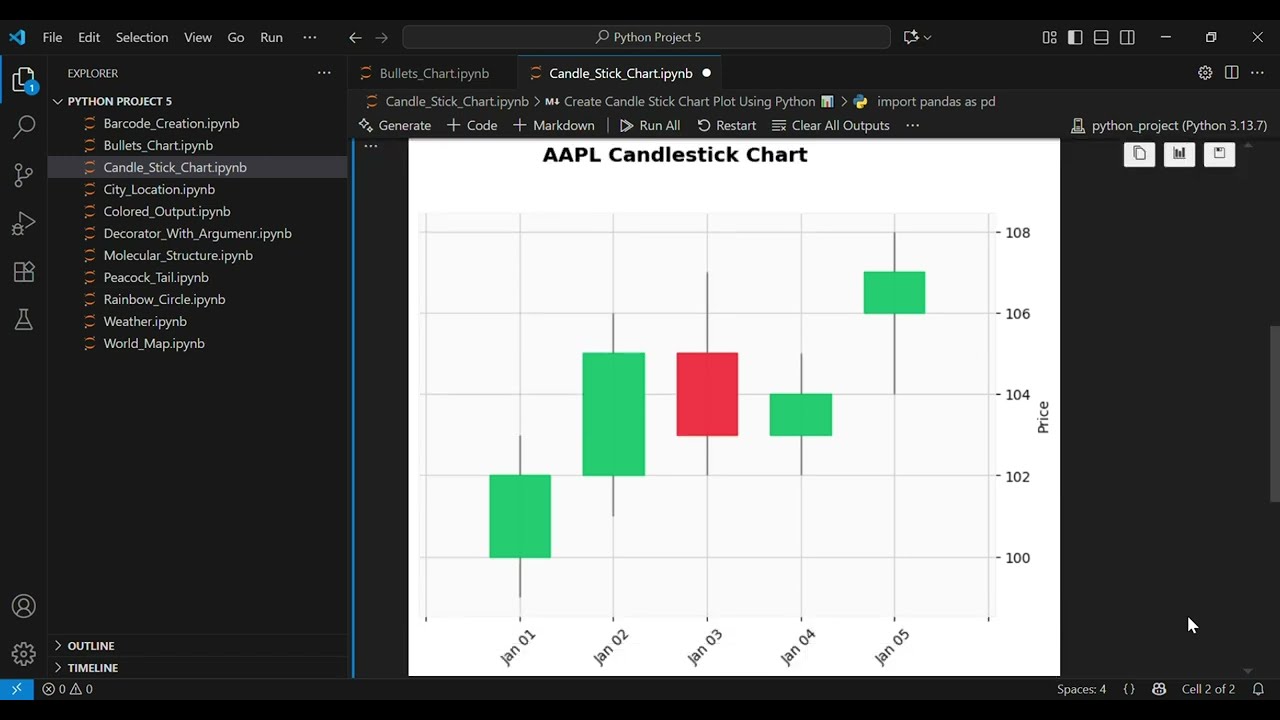Expand the OUTLINE section
This screenshot has height=720, width=1280.
(x=91, y=646)
